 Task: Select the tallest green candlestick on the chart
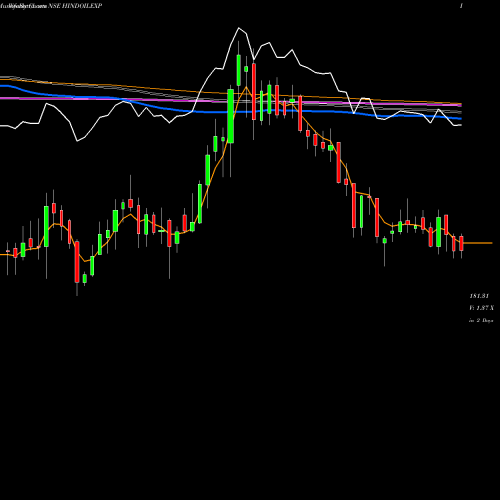point(230,116)
